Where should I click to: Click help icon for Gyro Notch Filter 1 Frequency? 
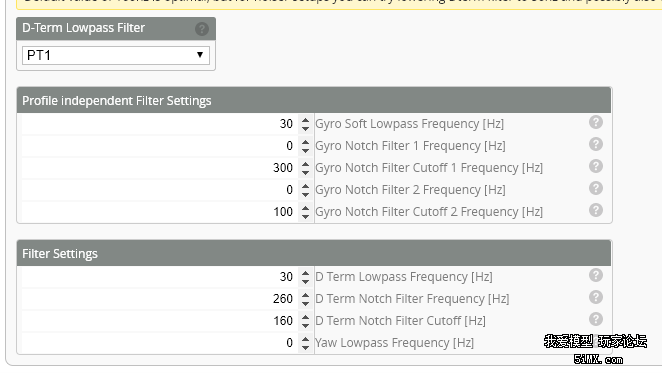pyautogui.click(x=596, y=144)
